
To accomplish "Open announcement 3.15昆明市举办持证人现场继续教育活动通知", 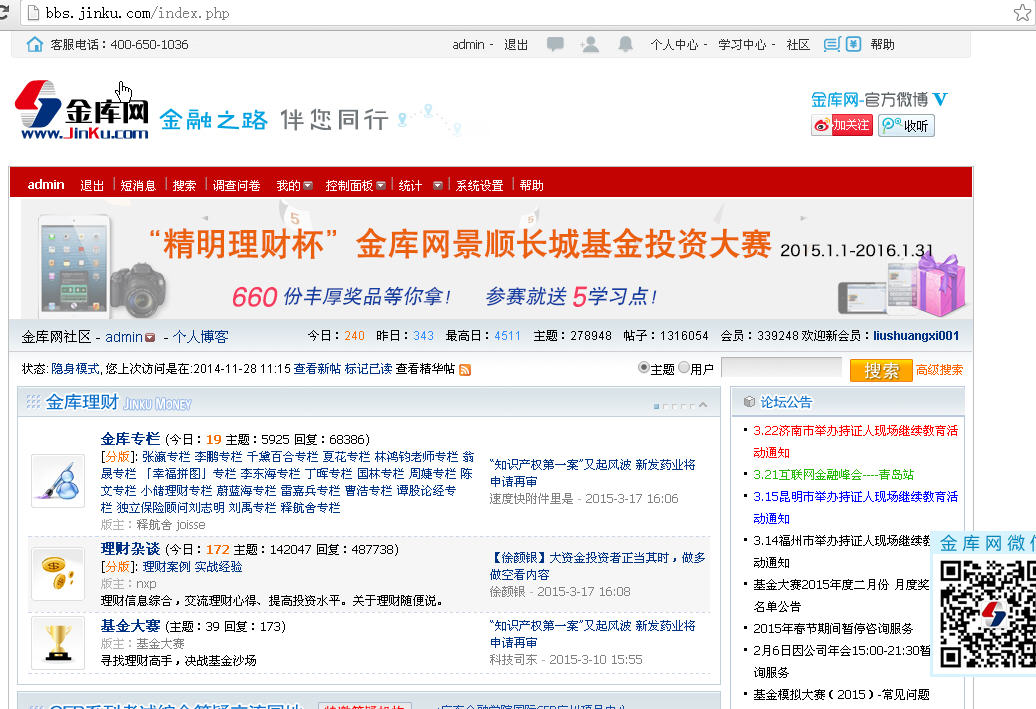I will pos(856,507).
